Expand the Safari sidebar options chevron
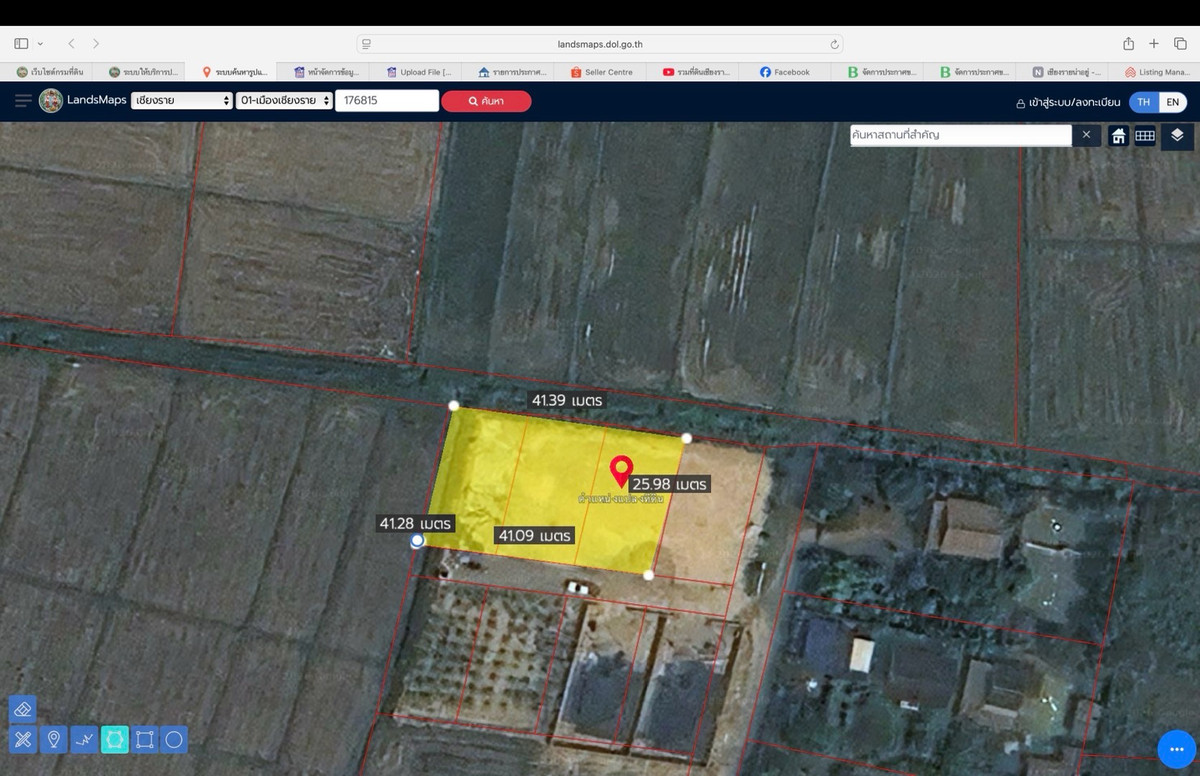 [x=40, y=44]
